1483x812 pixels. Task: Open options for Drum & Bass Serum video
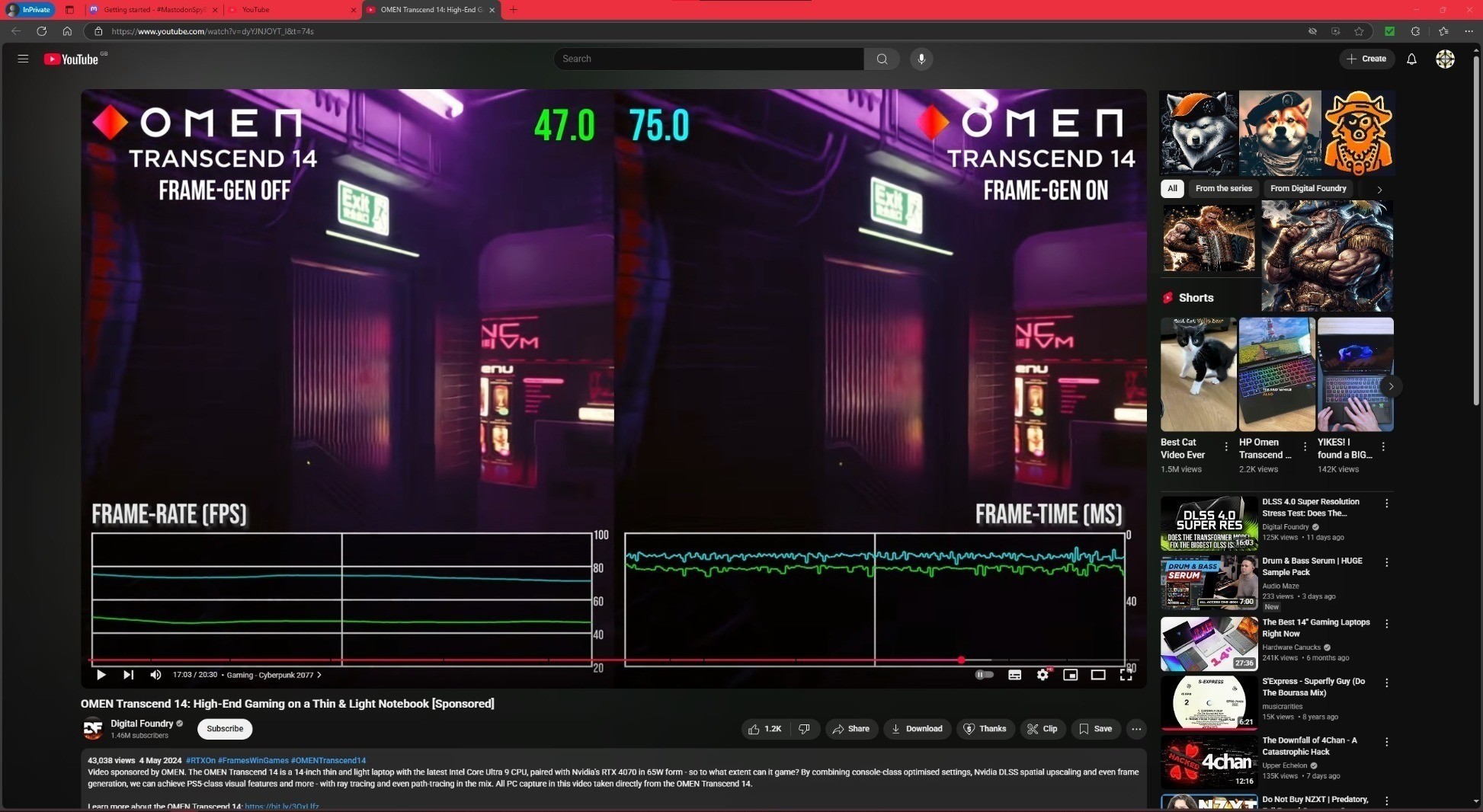[1387, 562]
